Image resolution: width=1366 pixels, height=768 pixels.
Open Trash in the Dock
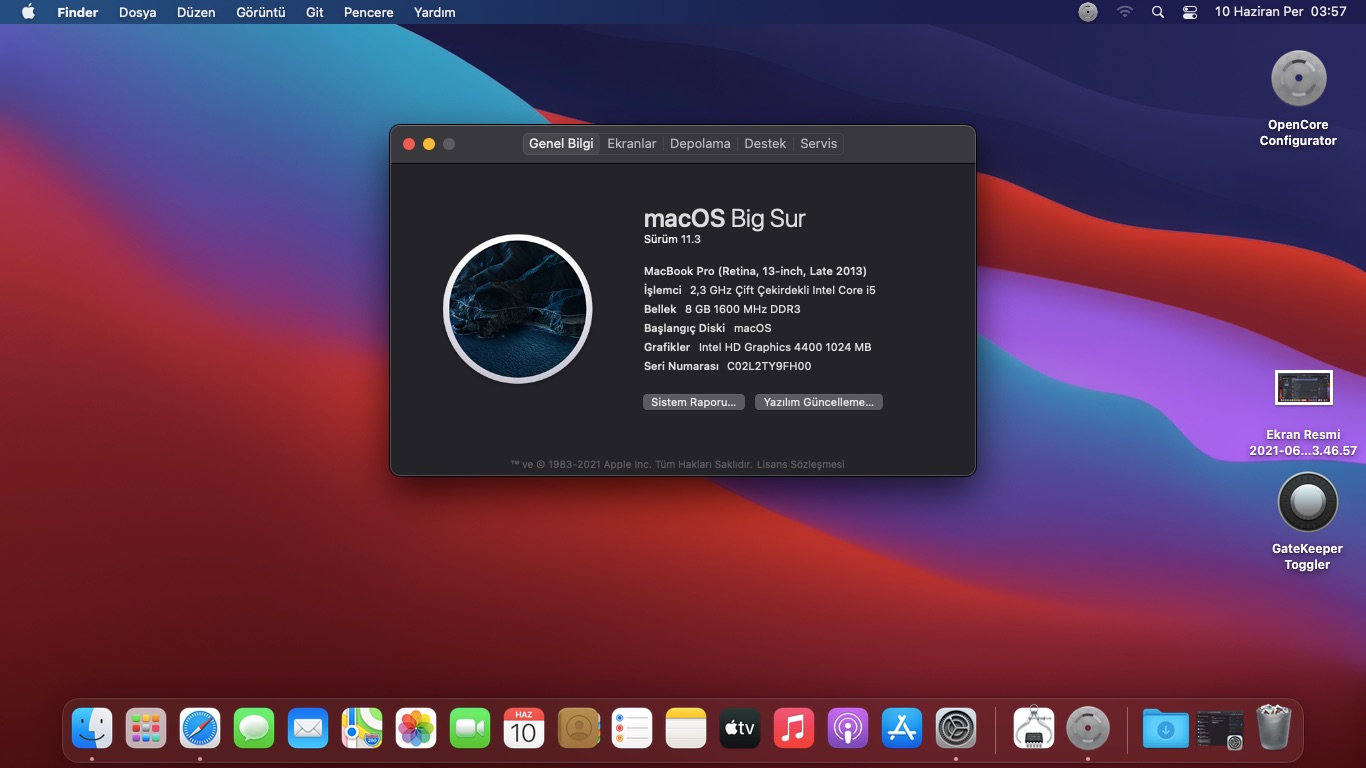[1274, 728]
